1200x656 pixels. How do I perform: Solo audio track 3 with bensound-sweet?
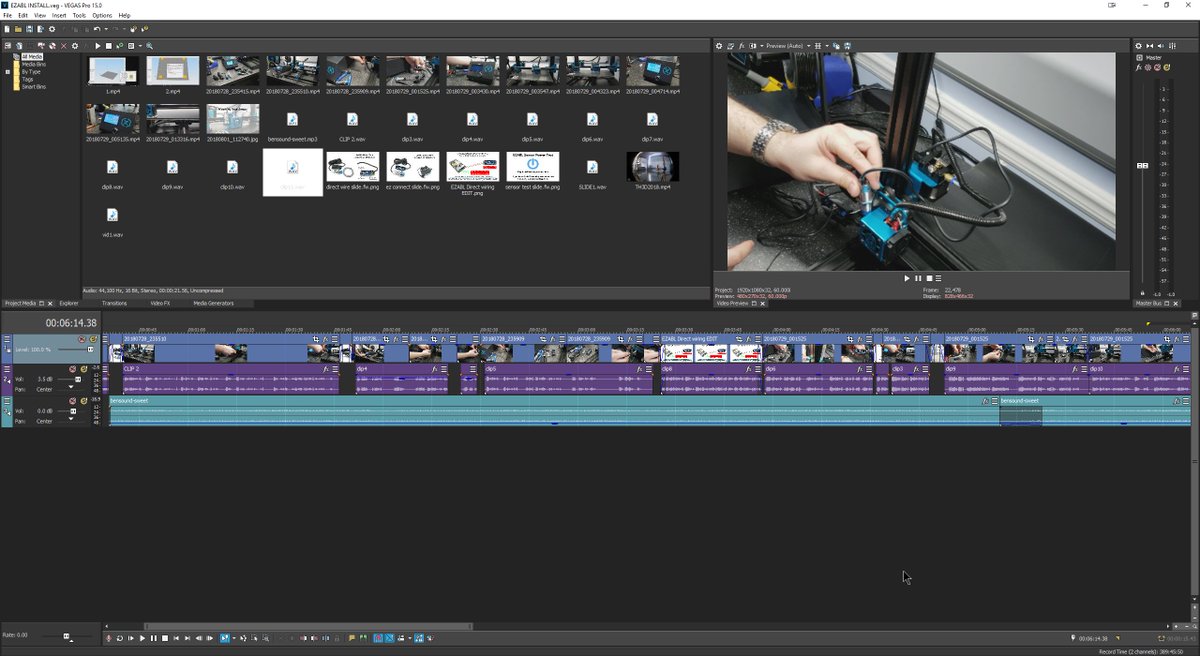(84, 401)
